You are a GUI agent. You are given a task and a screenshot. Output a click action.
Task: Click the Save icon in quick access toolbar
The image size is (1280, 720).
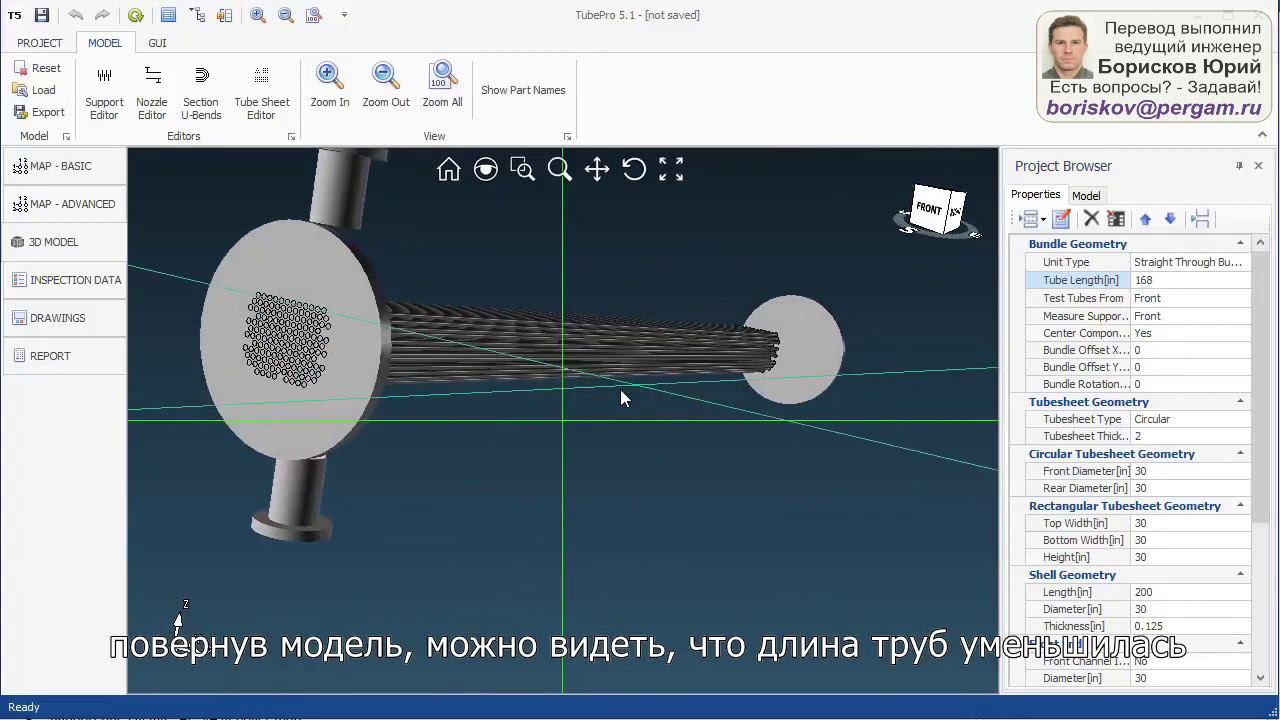(41, 15)
